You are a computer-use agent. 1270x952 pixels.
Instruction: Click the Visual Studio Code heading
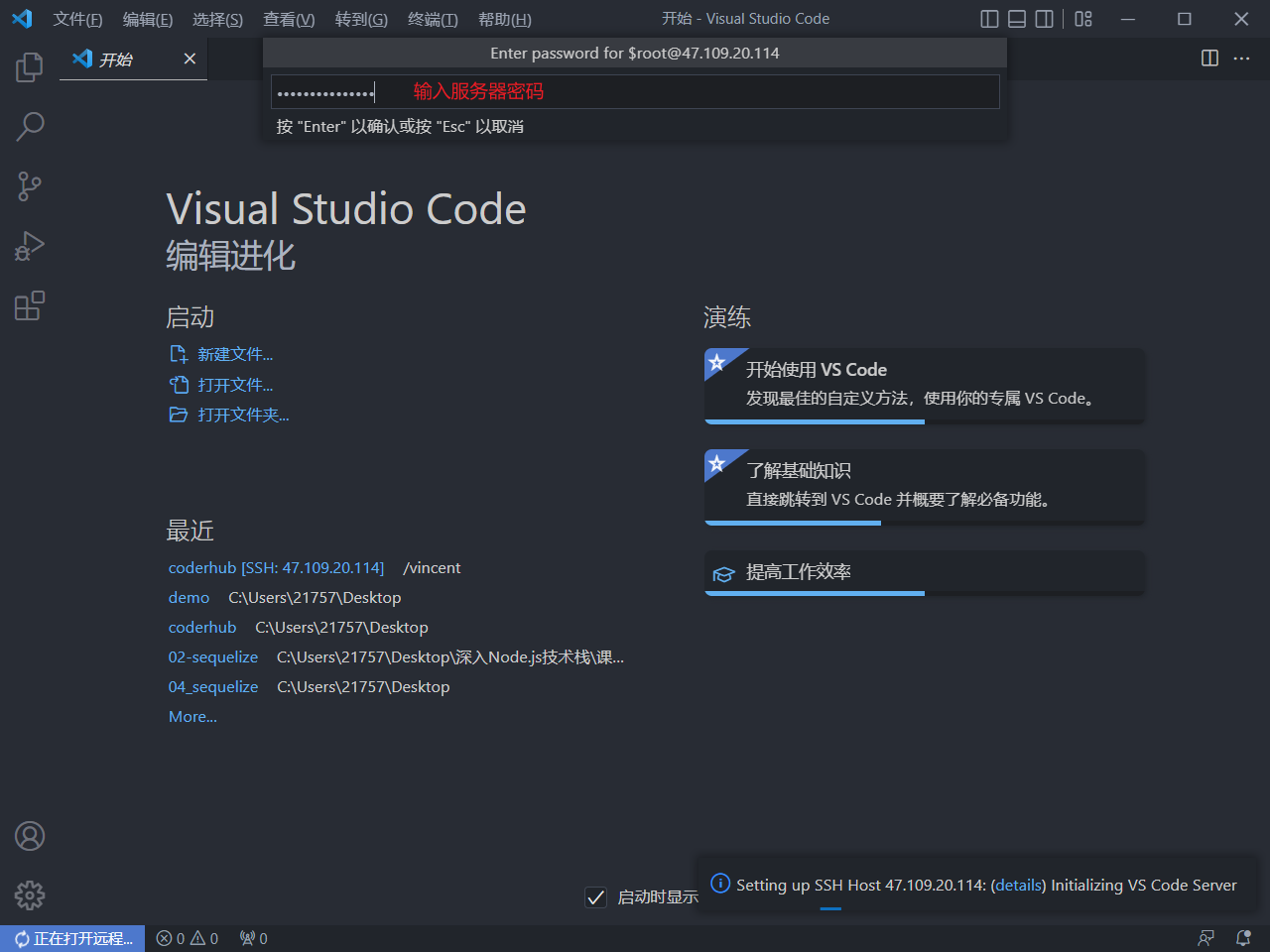[346, 208]
